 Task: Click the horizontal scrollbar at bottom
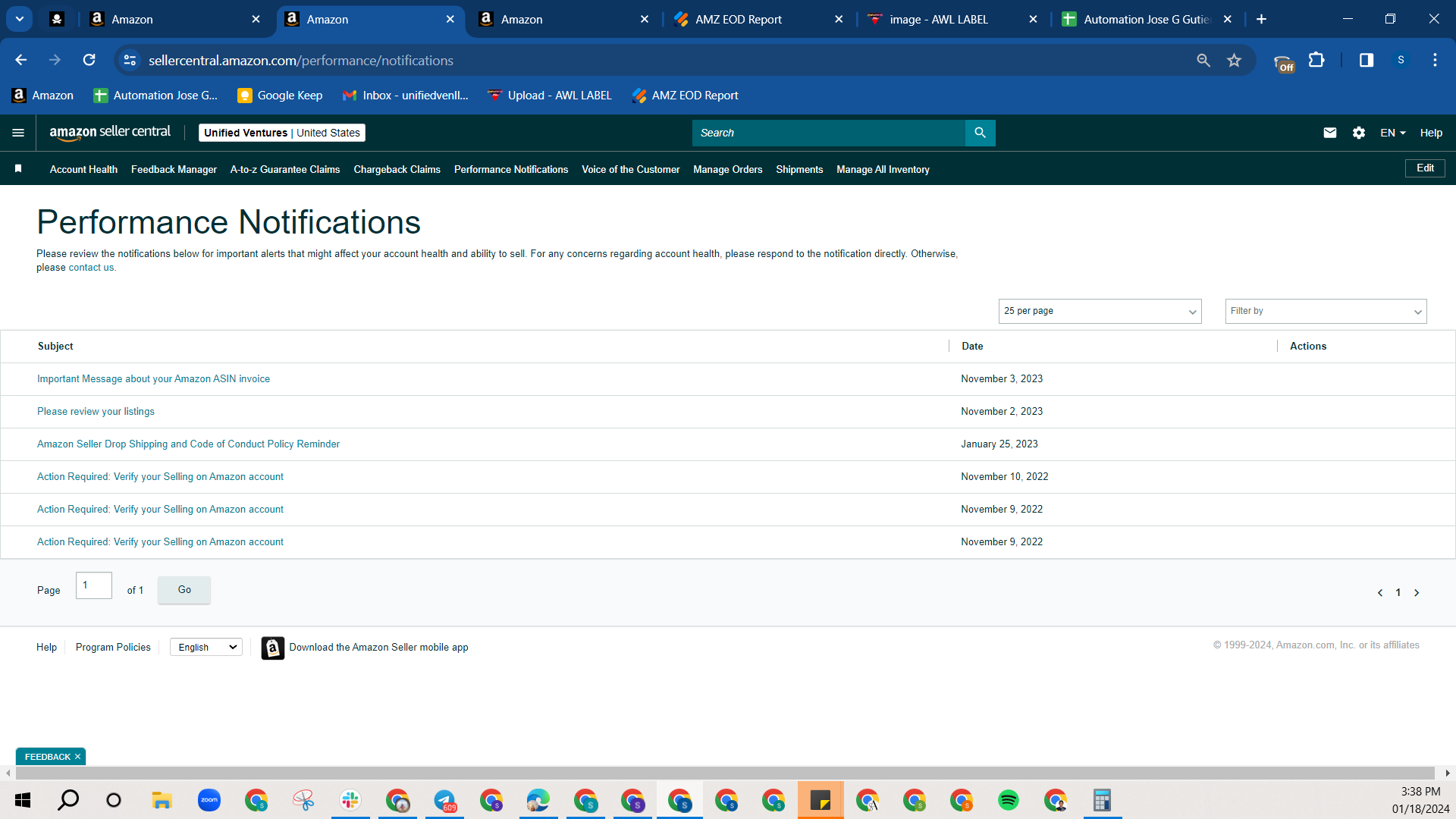(x=725, y=773)
